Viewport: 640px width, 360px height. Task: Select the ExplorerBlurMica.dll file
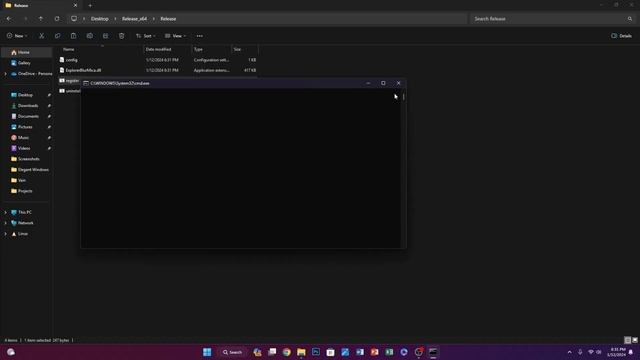click(158, 70)
